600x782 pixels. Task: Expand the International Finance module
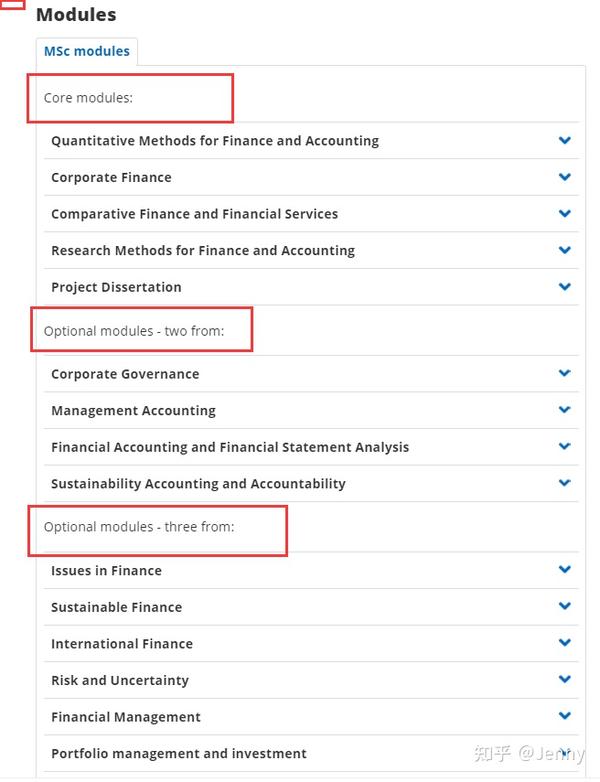[311, 643]
